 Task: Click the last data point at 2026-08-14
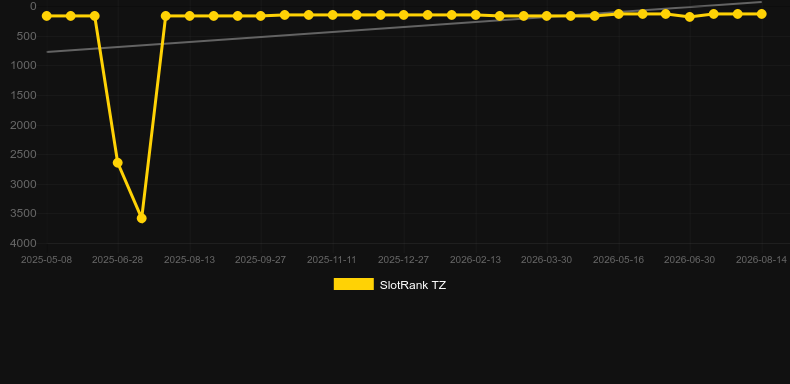click(x=761, y=14)
